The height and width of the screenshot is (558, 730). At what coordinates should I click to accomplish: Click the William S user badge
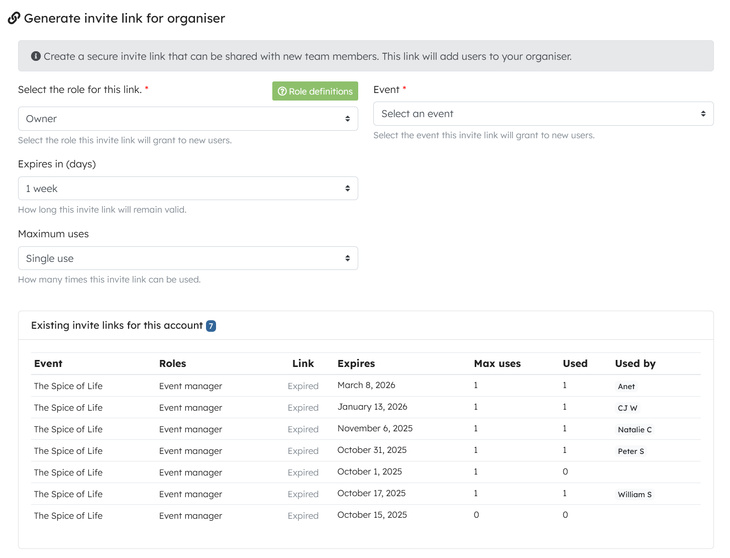[634, 494]
